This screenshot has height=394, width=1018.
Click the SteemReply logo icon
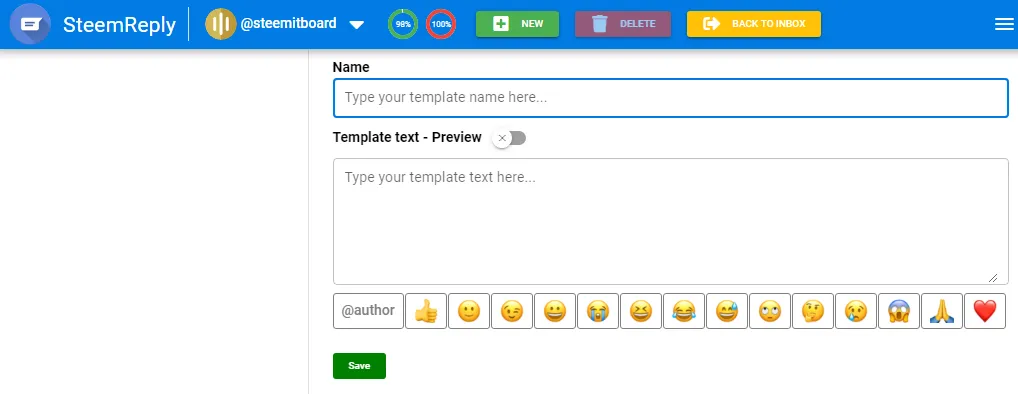31,24
